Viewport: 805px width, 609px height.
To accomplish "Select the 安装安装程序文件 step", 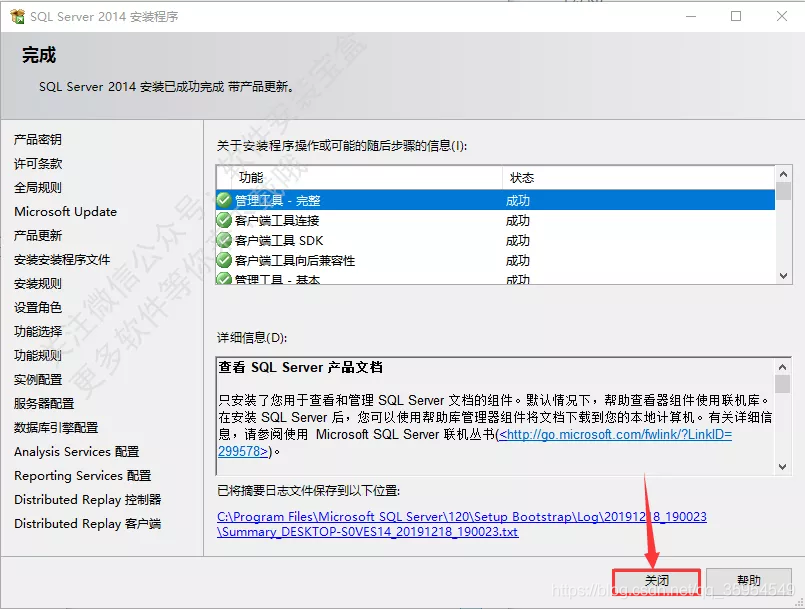I will 62,259.
